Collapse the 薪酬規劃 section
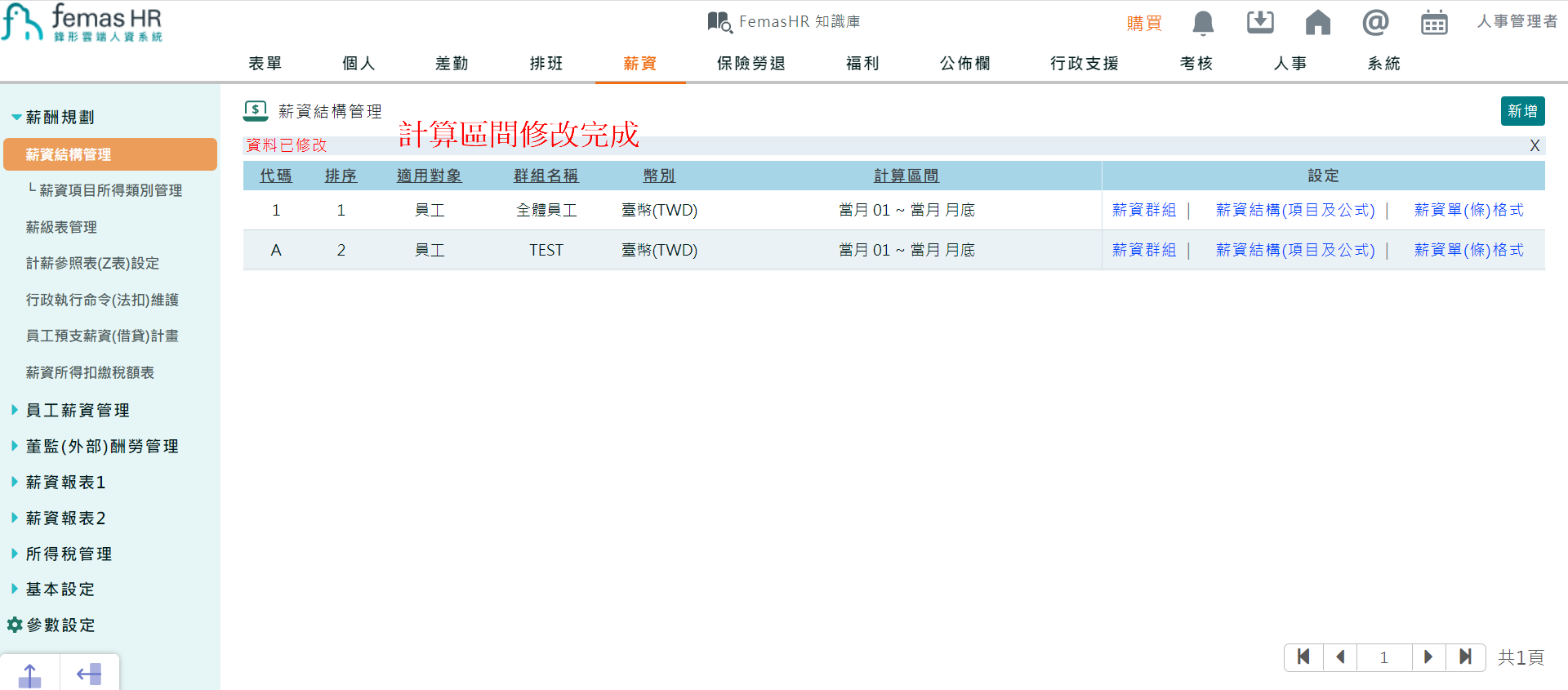1568x690 pixels. click(60, 118)
